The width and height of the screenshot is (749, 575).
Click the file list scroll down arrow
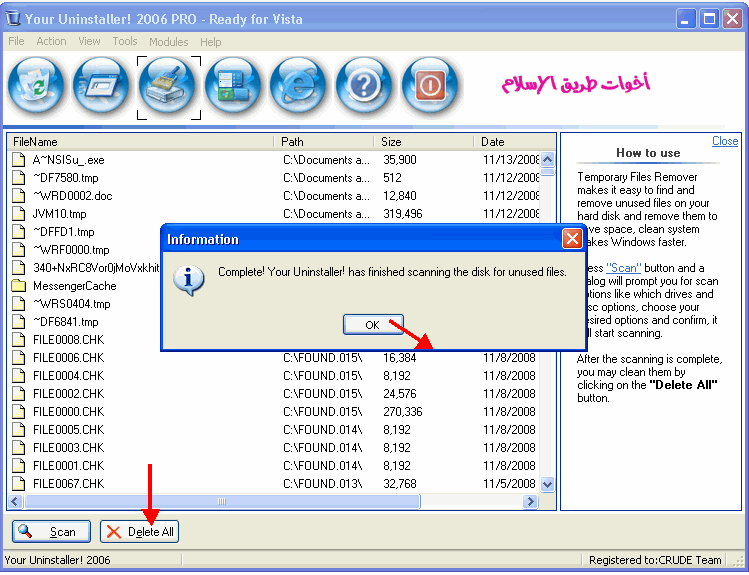click(547, 484)
